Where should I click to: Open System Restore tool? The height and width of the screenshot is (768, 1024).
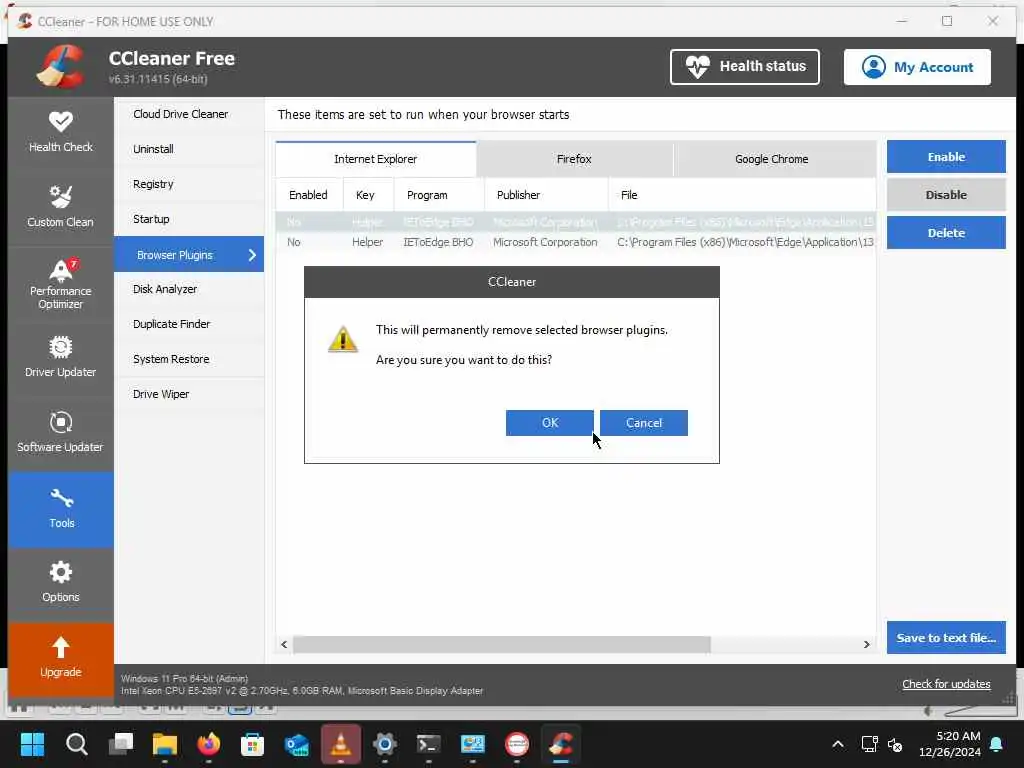point(189,359)
